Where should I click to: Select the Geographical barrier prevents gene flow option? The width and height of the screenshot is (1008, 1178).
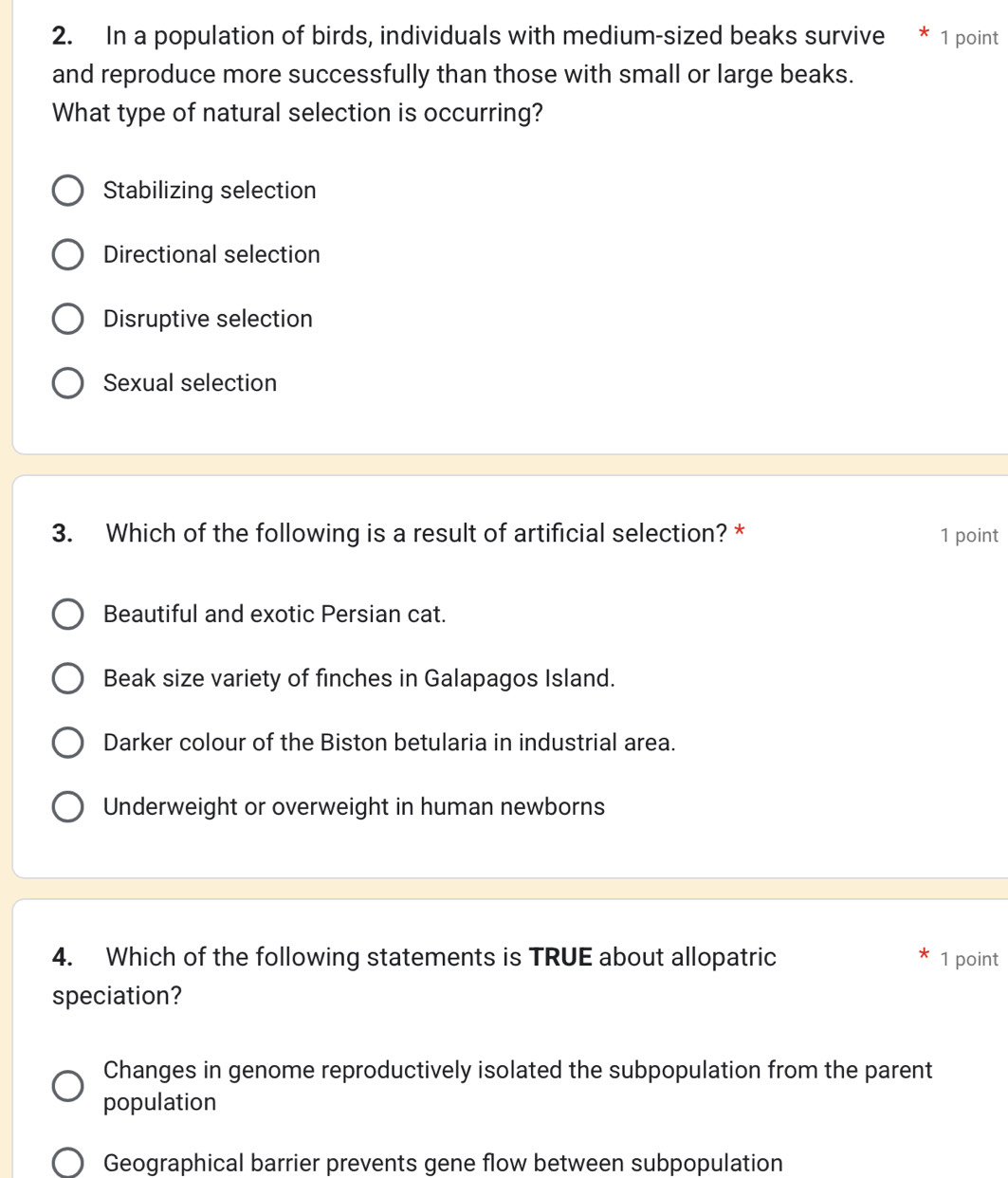coord(66,1163)
